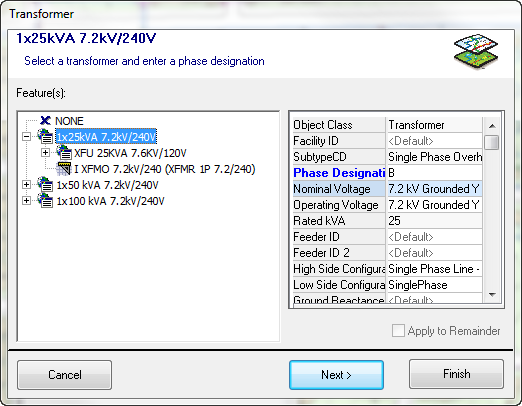
Task: Click the map layers icon in header
Action: click(476, 52)
